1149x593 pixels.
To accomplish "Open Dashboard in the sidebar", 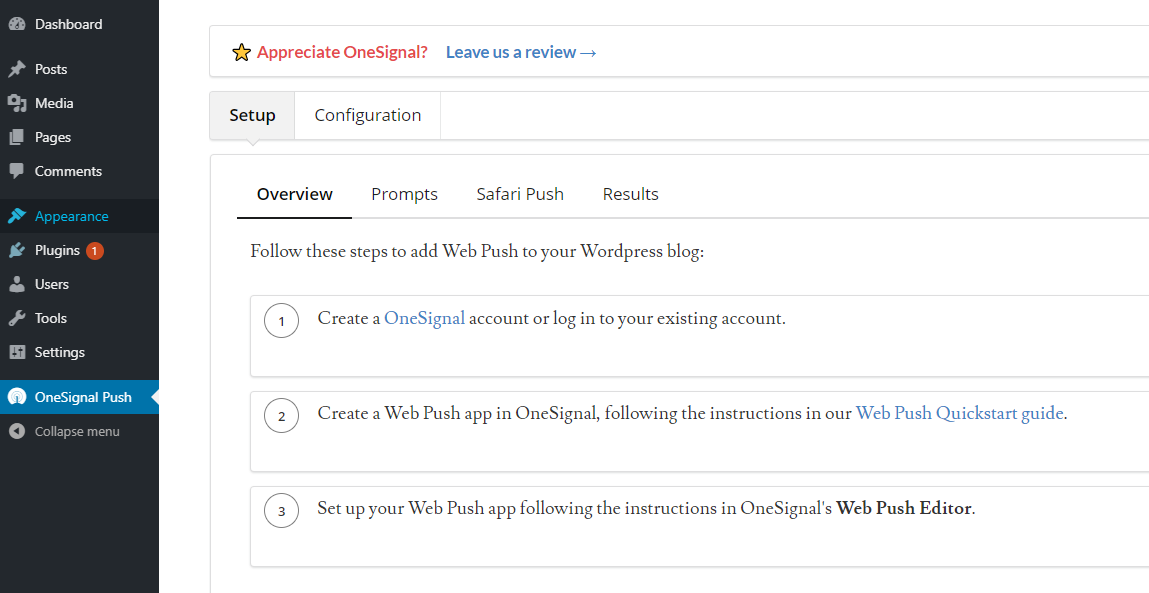I will [68, 24].
